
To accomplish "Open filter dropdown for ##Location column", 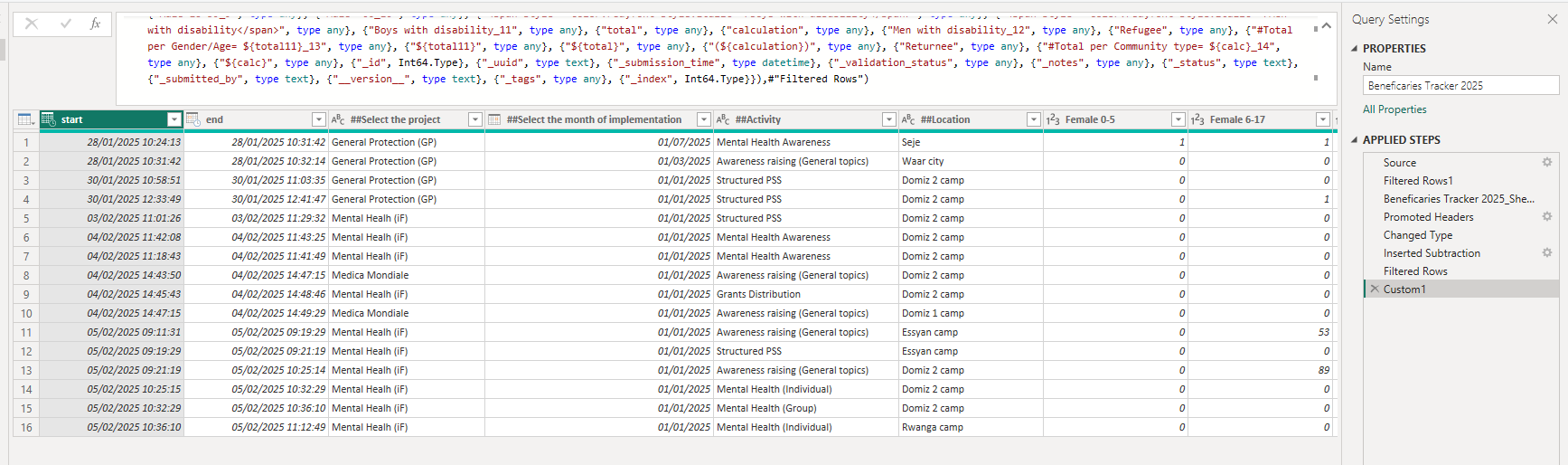I will pos(1033,119).
